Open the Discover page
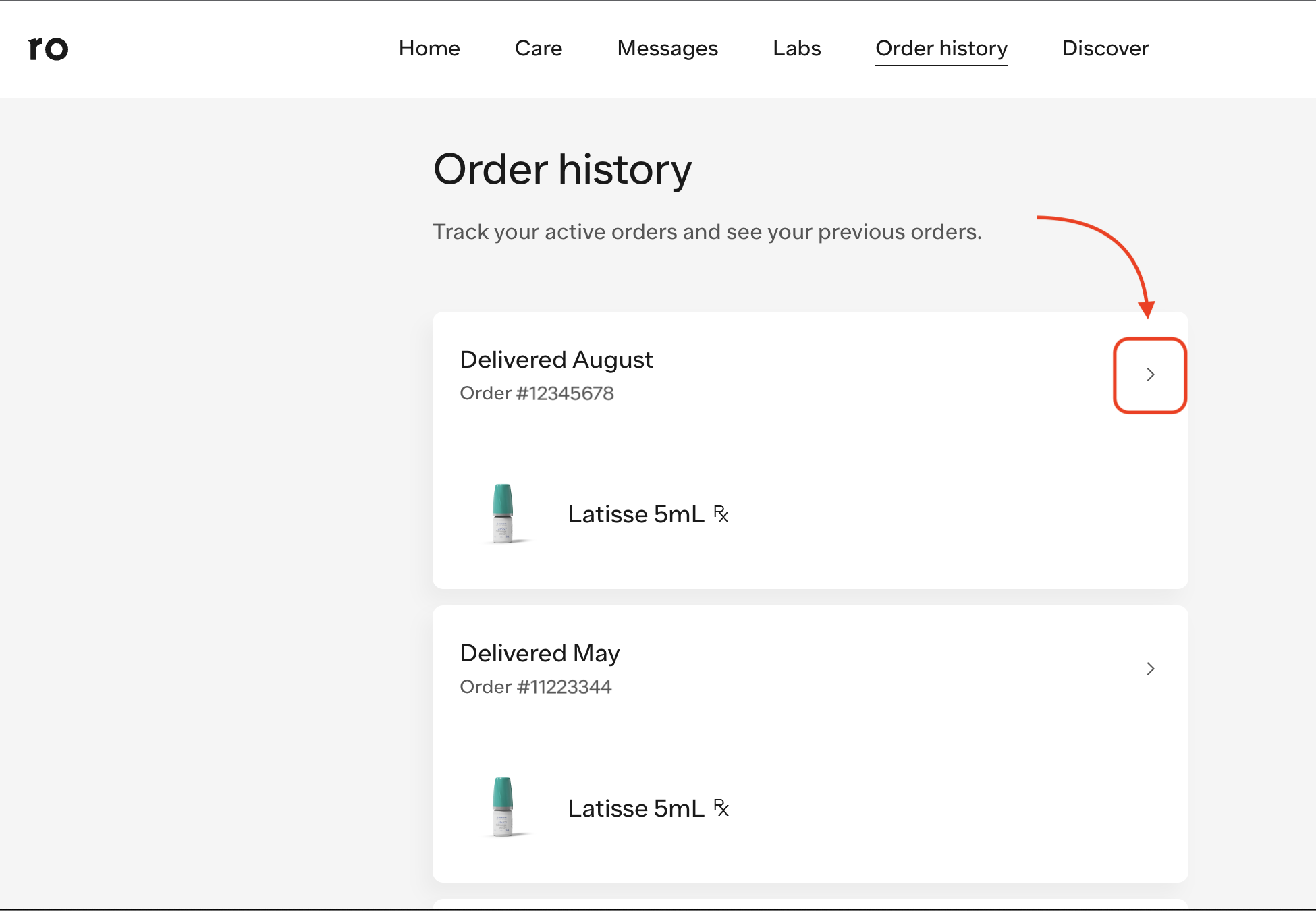Image resolution: width=1316 pixels, height=911 pixels. coord(1105,49)
